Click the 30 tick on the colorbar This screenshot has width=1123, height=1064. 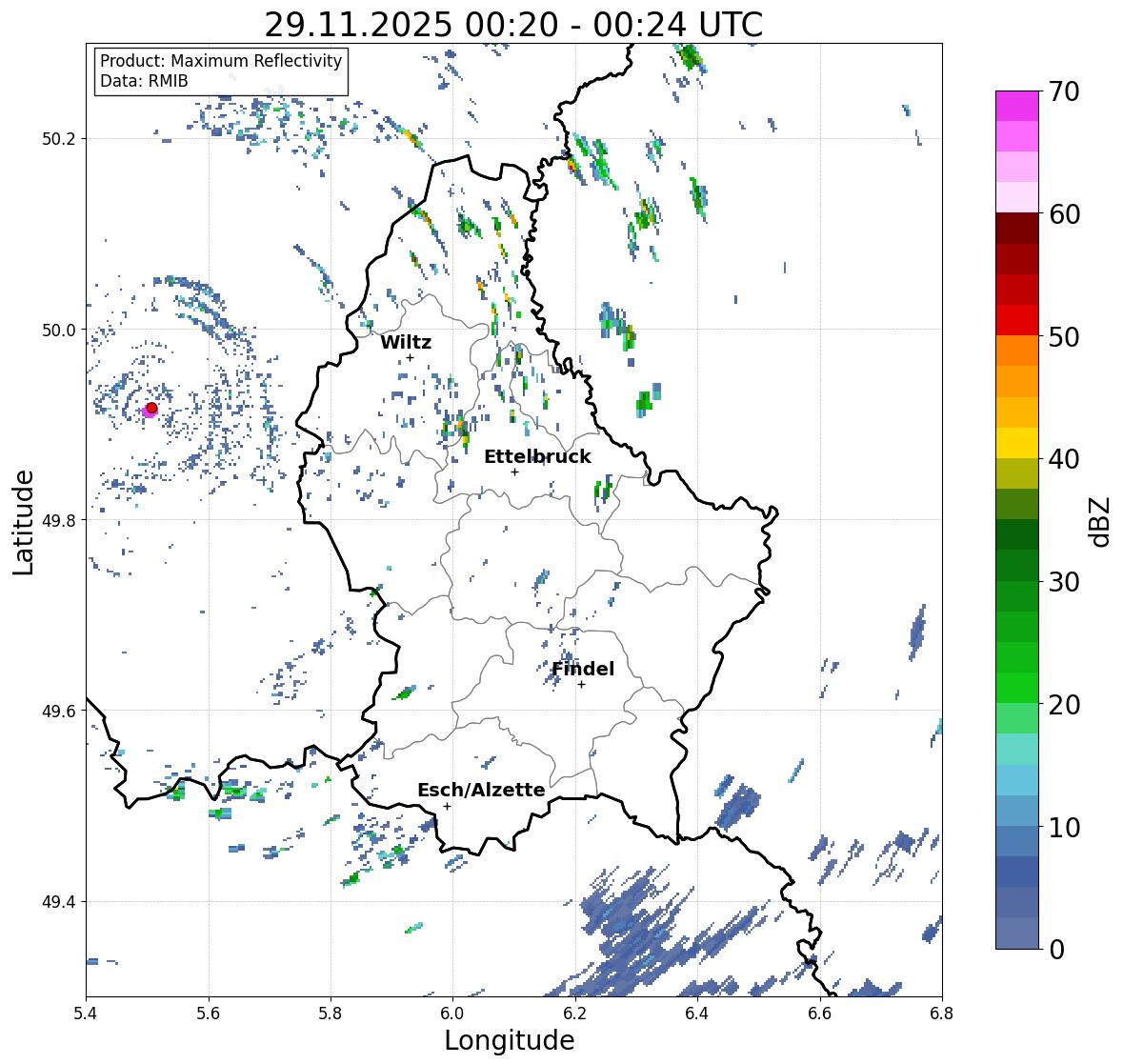(1064, 582)
